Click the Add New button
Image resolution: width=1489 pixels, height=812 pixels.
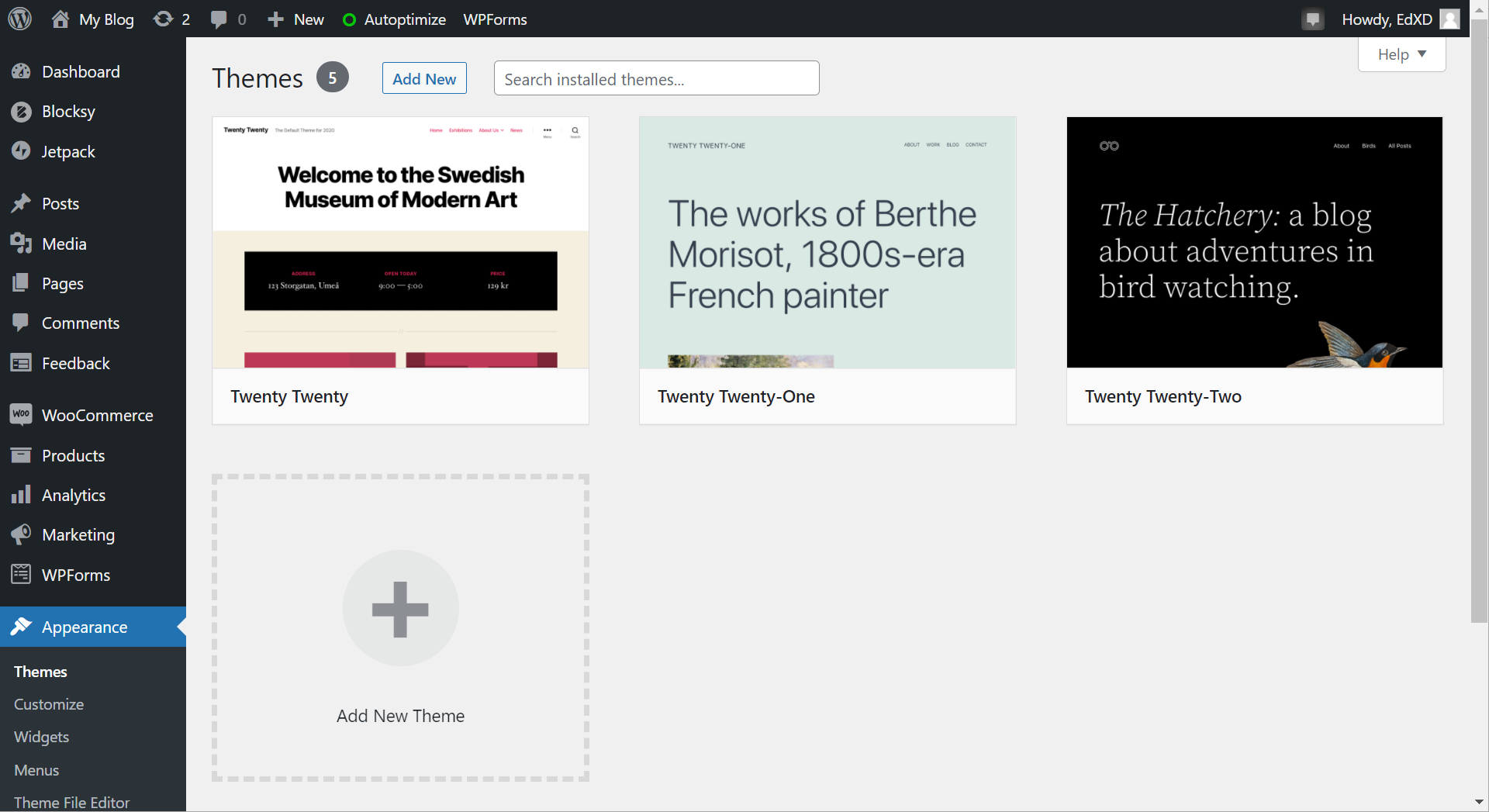click(x=424, y=78)
